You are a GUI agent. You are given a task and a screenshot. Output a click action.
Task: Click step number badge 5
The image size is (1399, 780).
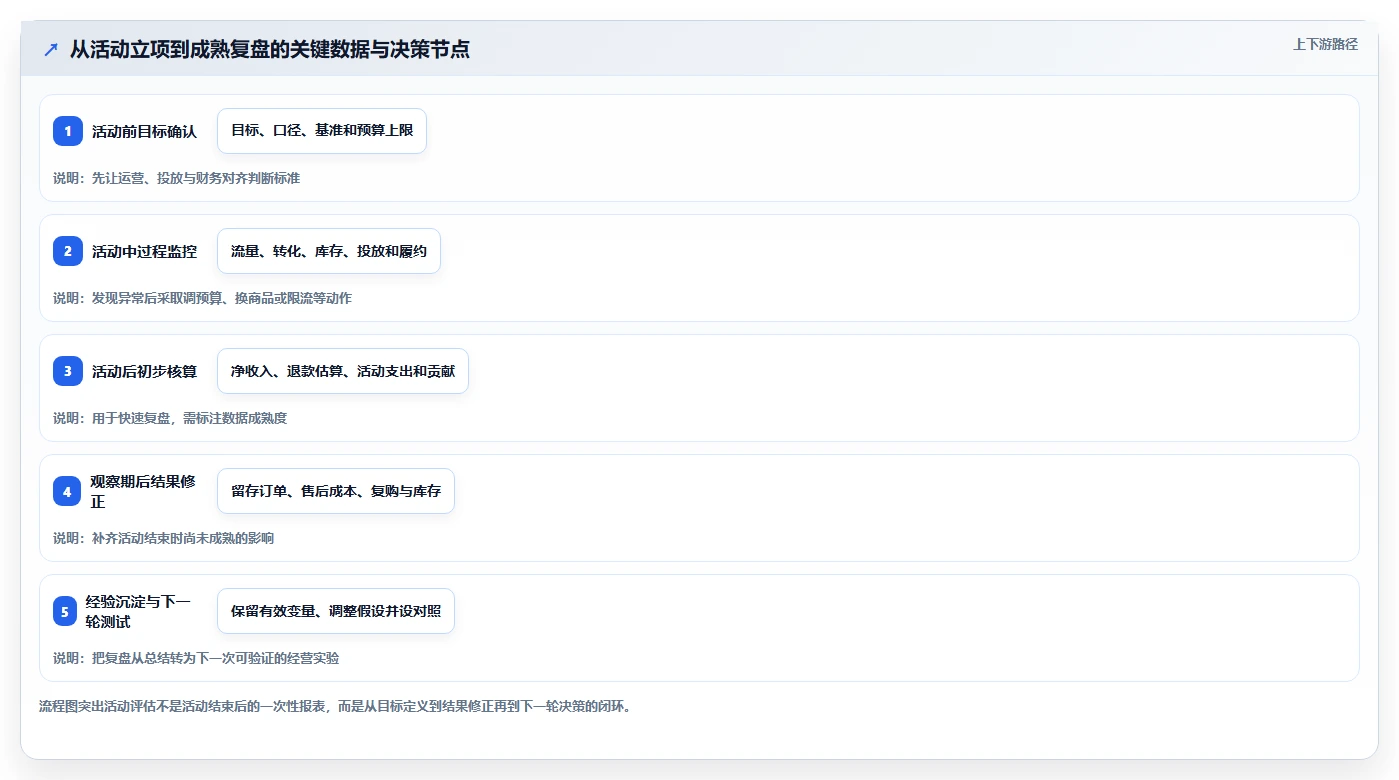tap(65, 611)
